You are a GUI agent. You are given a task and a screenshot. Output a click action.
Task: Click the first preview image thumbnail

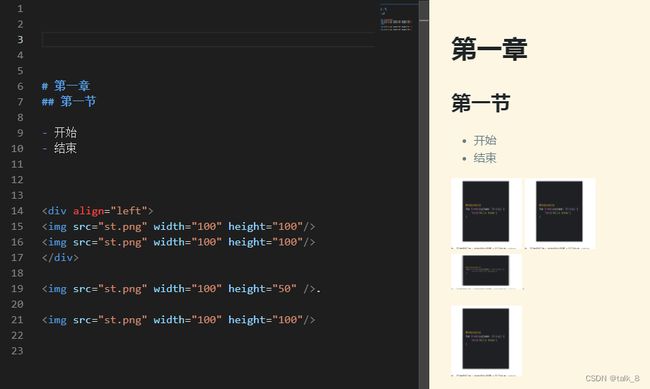pyautogui.click(x=486, y=214)
